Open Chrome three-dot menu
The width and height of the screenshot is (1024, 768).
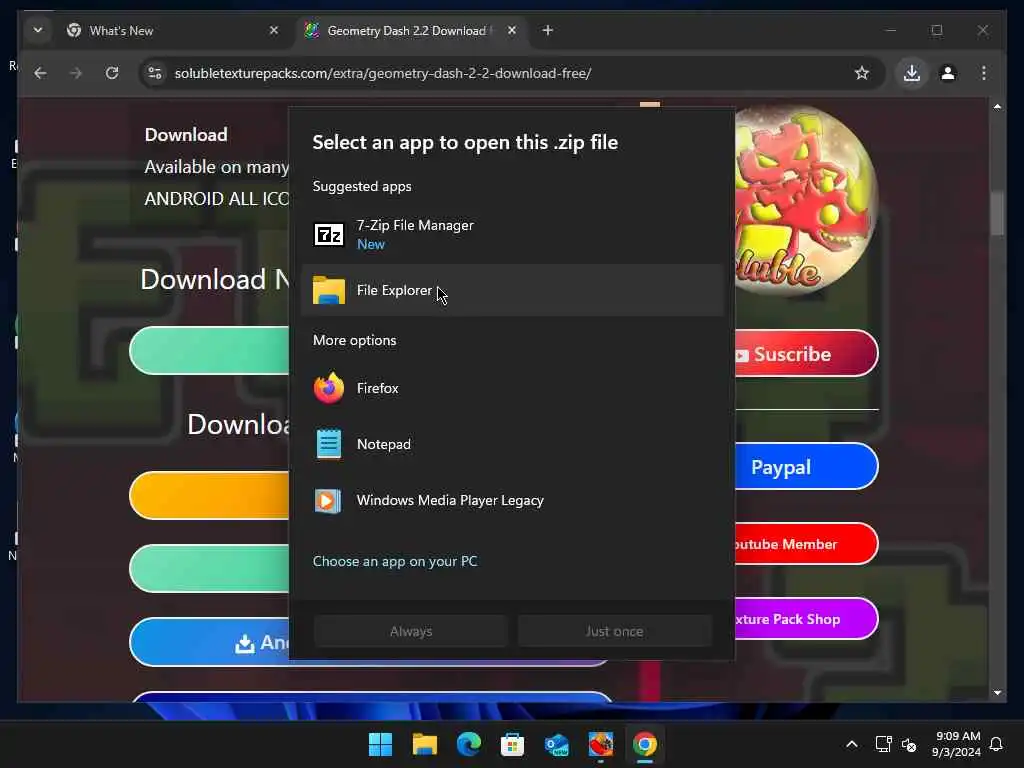pyautogui.click(x=984, y=73)
